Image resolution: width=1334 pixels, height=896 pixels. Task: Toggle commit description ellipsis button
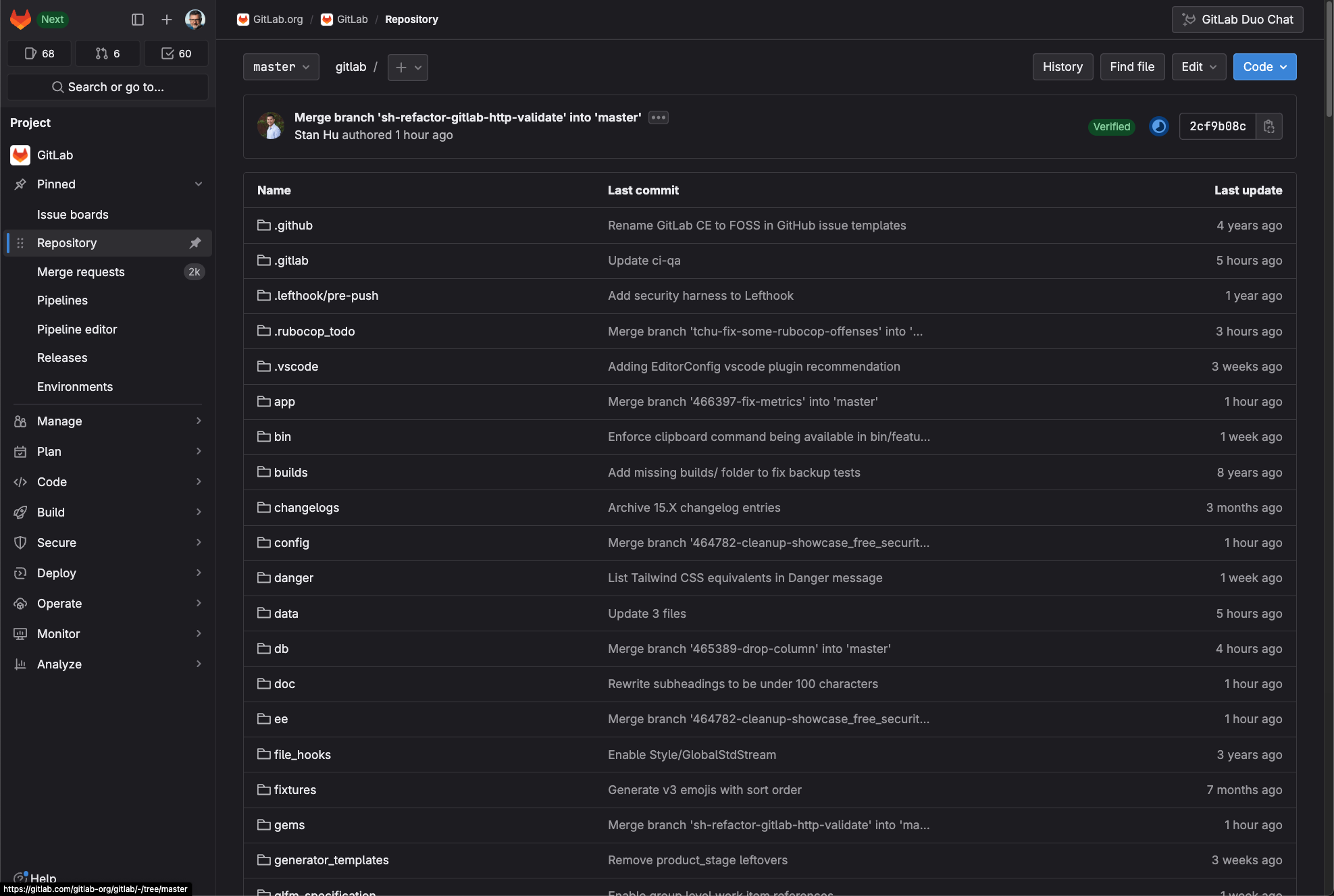coord(658,117)
